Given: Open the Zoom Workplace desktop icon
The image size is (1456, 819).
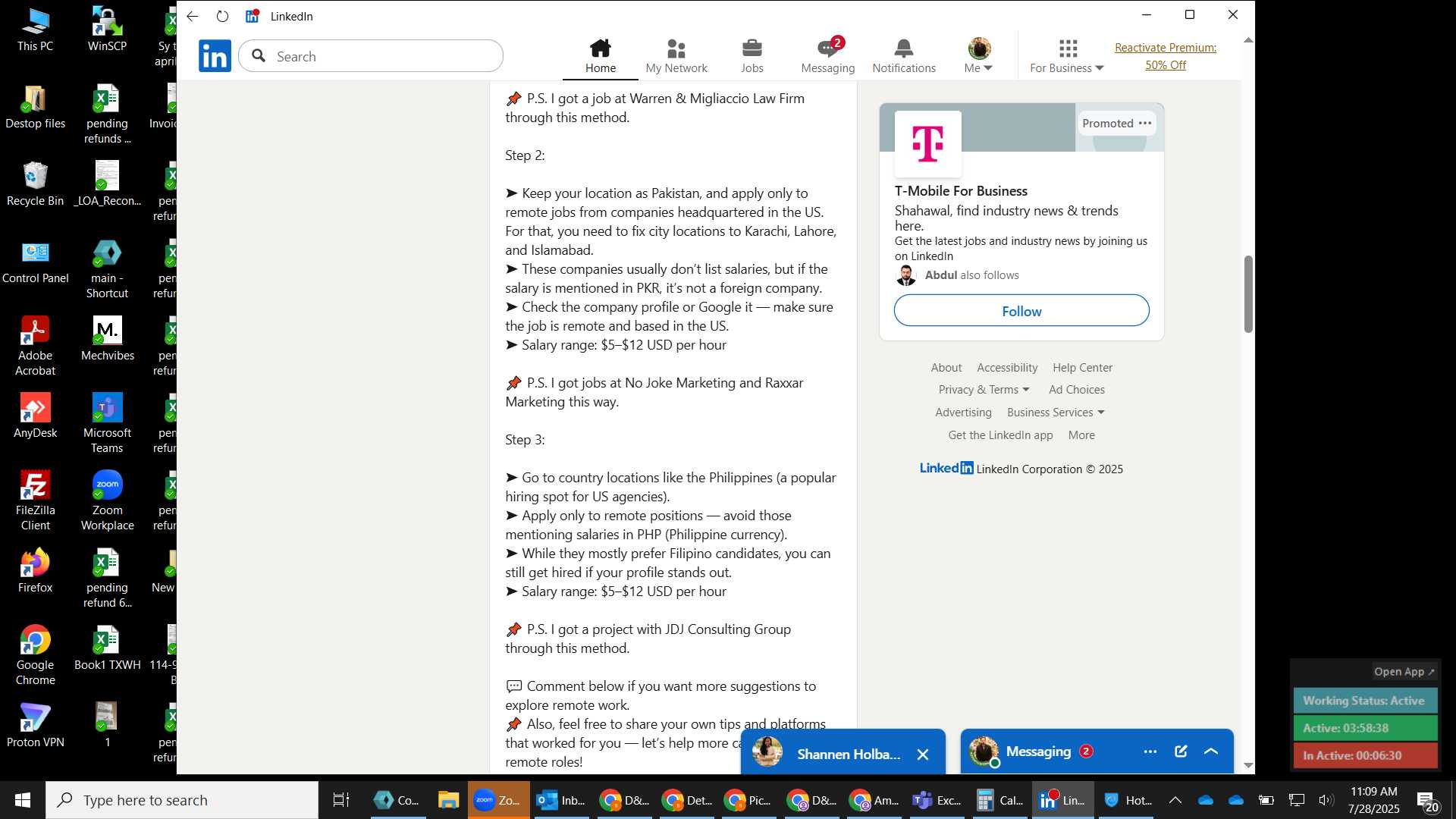Looking at the screenshot, I should click(107, 502).
